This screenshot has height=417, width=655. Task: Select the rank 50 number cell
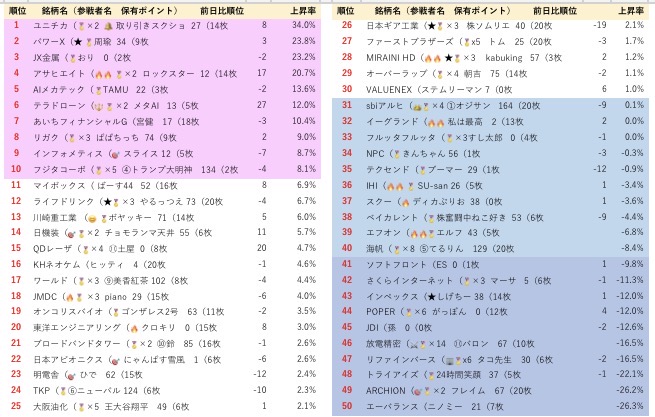pos(346,407)
